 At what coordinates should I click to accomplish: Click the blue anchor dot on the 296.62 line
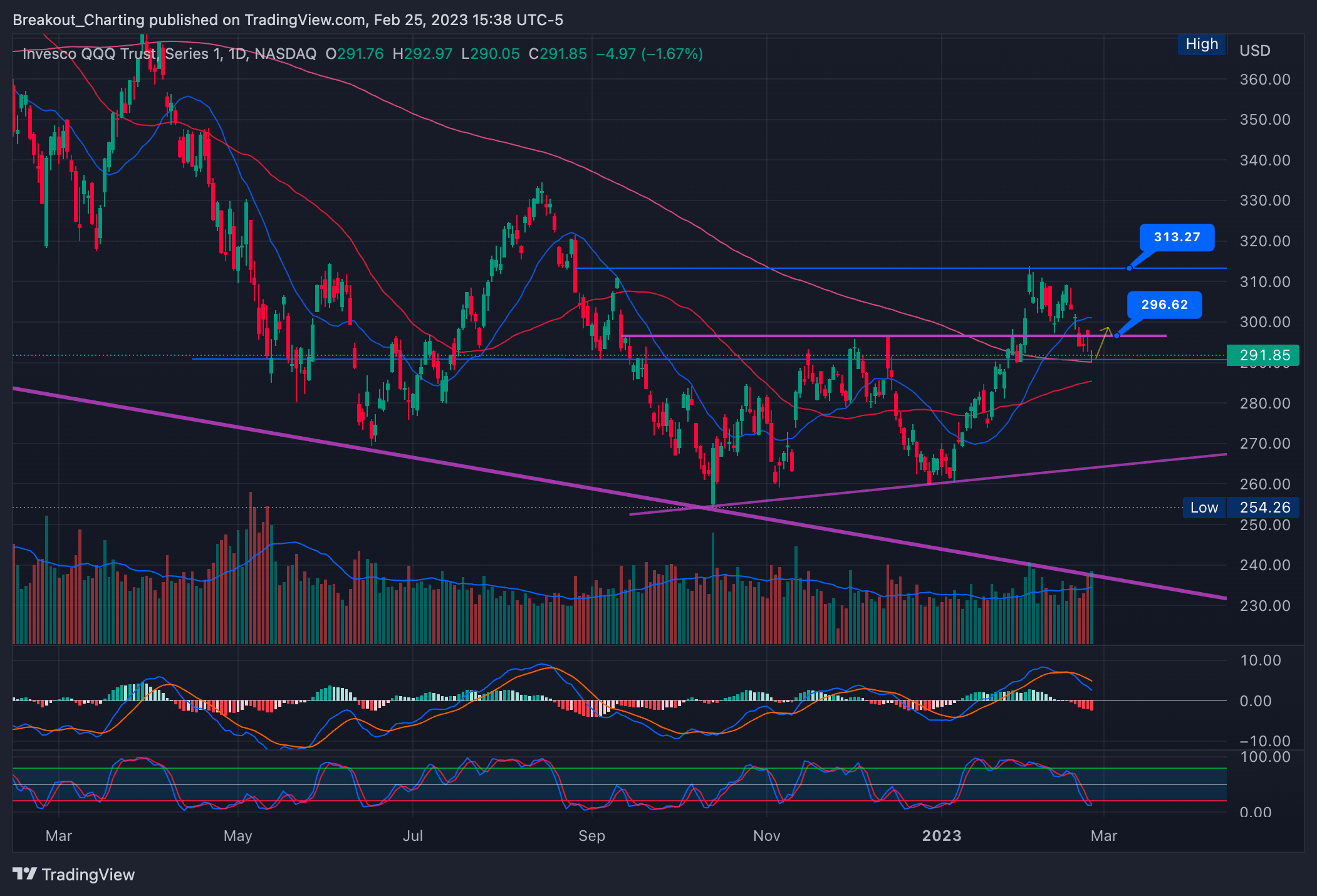click(x=1117, y=336)
